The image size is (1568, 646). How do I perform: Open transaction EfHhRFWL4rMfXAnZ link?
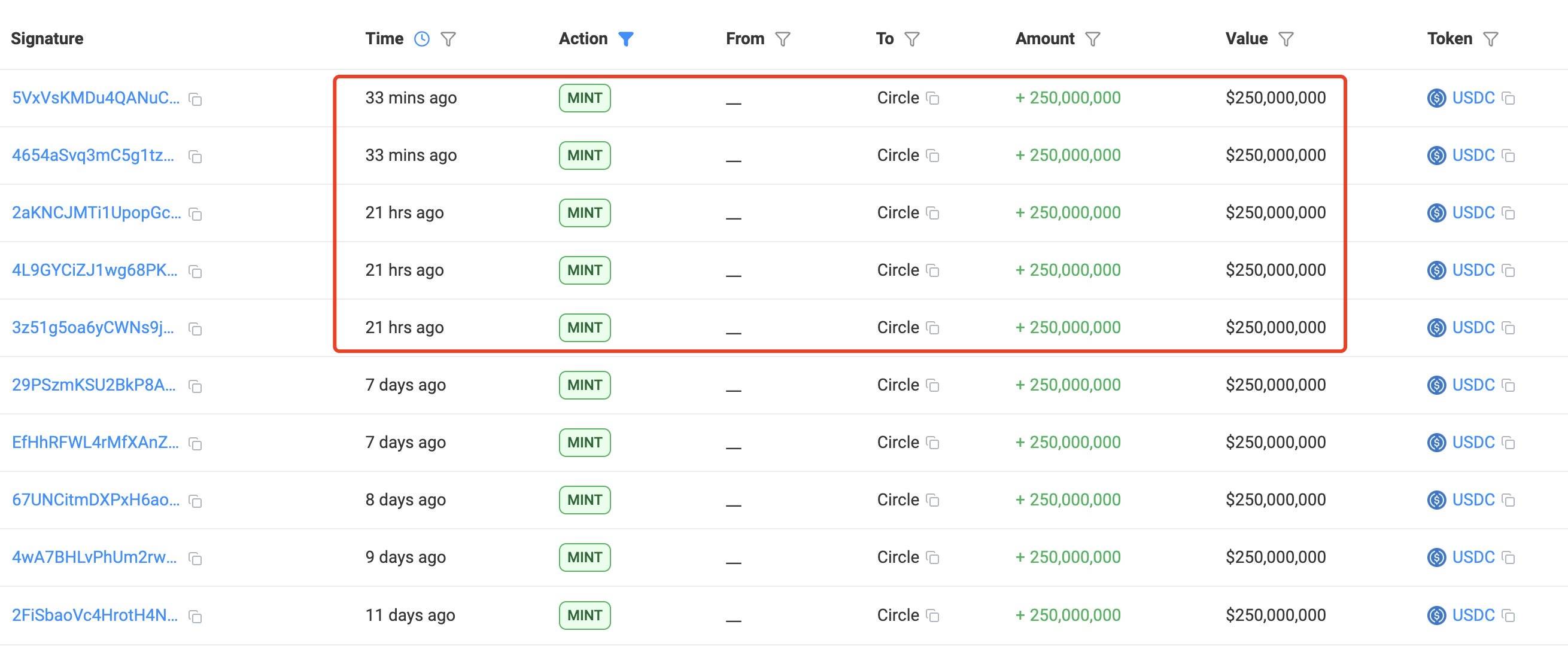96,442
